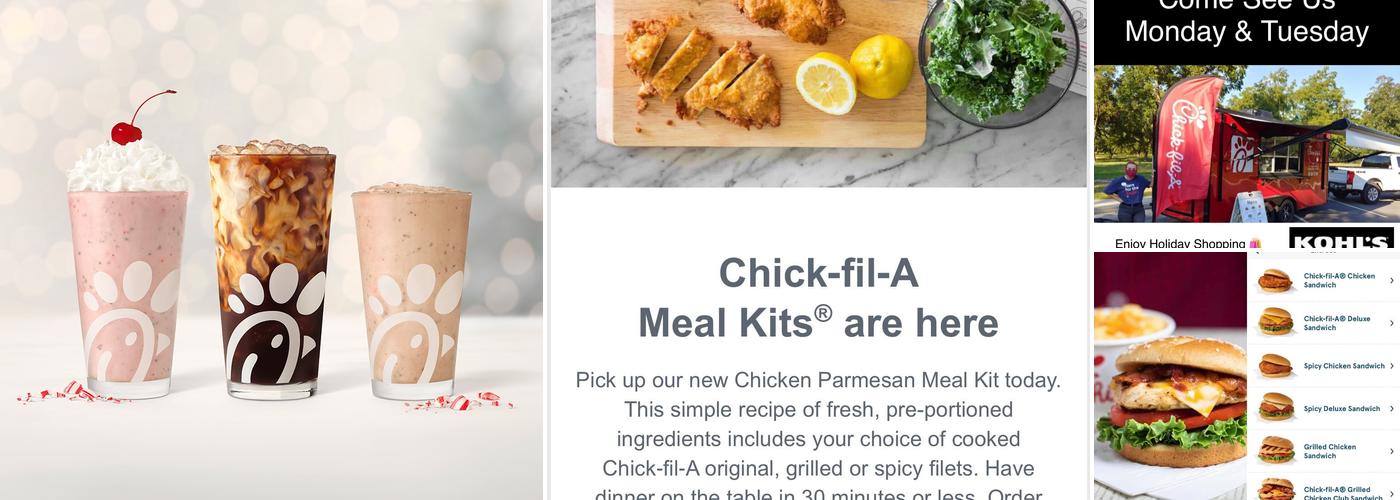
Task: Tap the Chick-fil-A Deluxe Sandwich thumbnail icon
Action: pos(1275,322)
